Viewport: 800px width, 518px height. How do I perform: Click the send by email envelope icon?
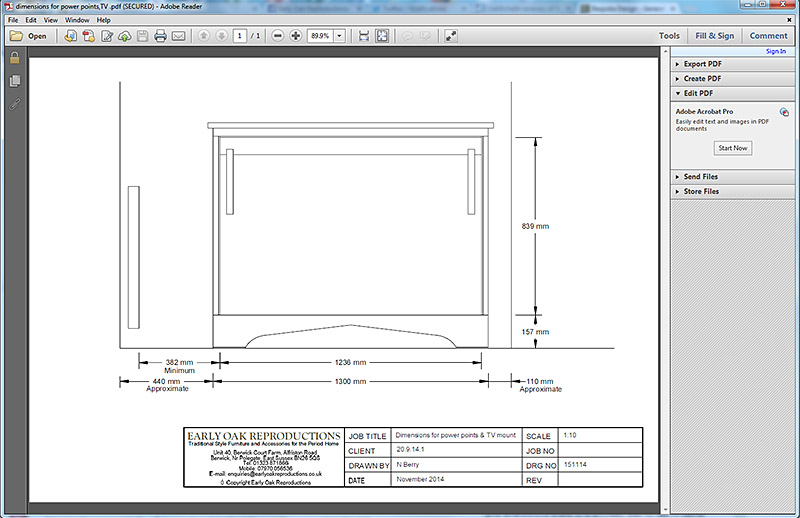[x=178, y=36]
